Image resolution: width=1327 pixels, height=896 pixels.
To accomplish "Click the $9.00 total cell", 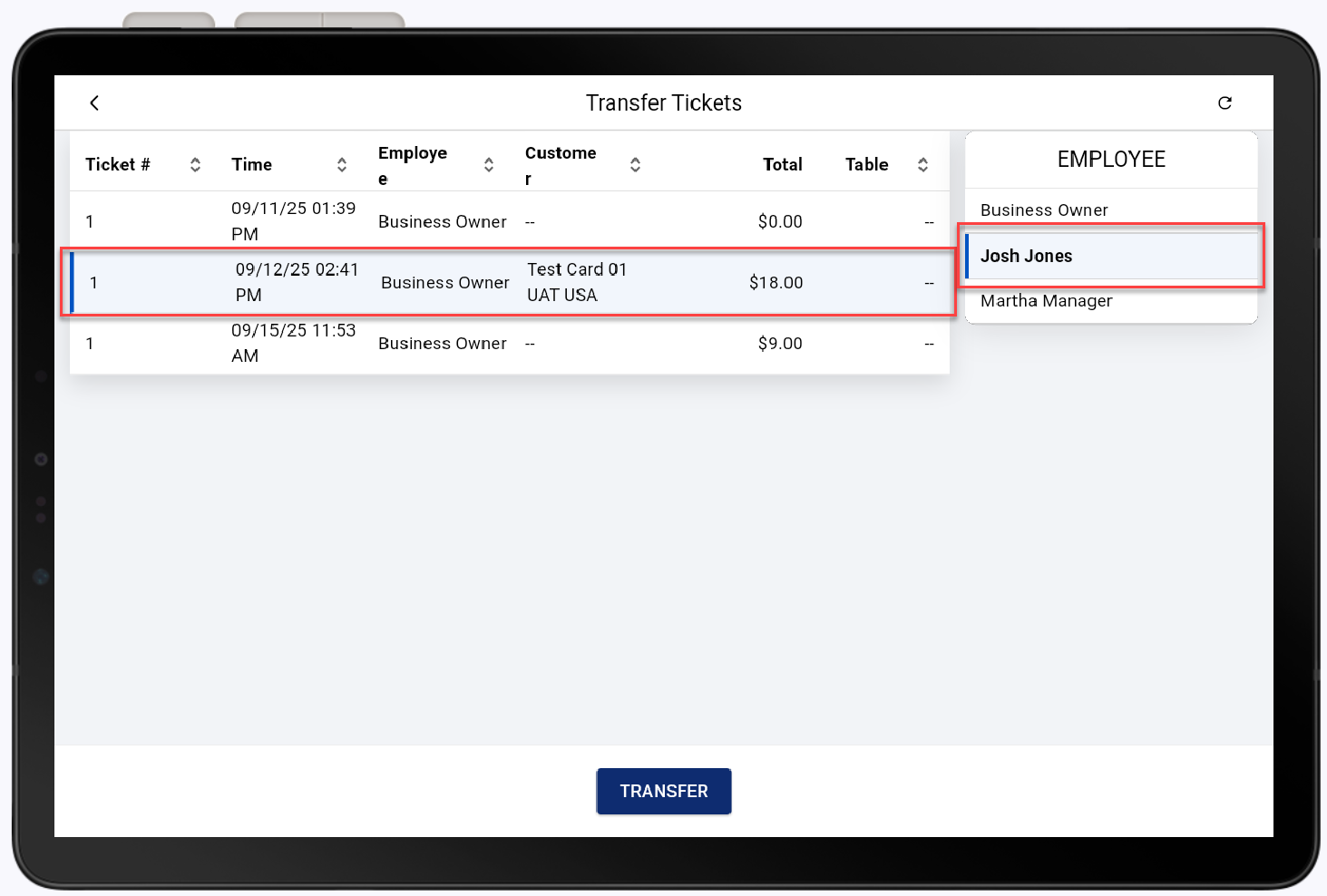I will [x=780, y=343].
